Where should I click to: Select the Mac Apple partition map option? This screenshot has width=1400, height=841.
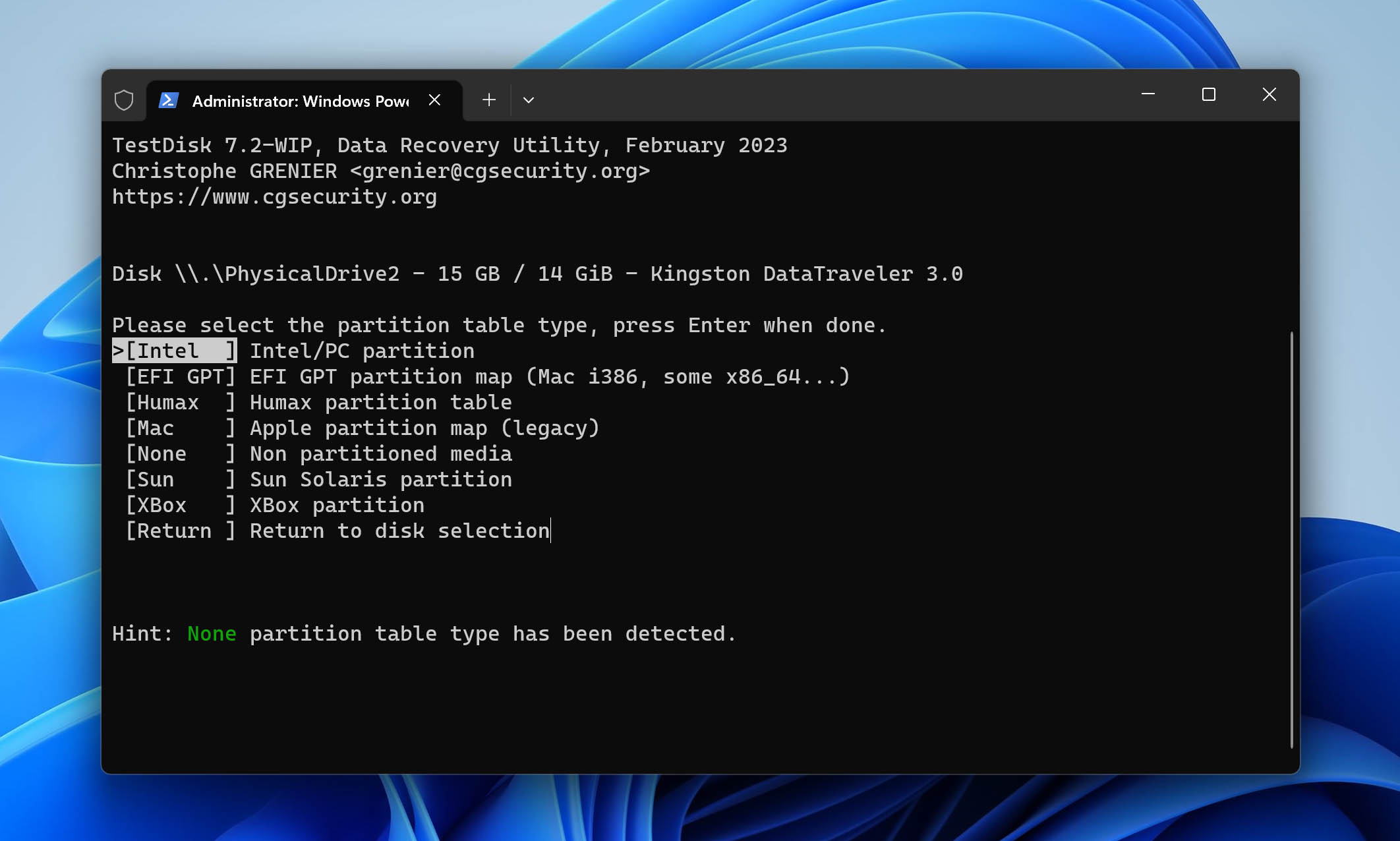click(x=363, y=428)
